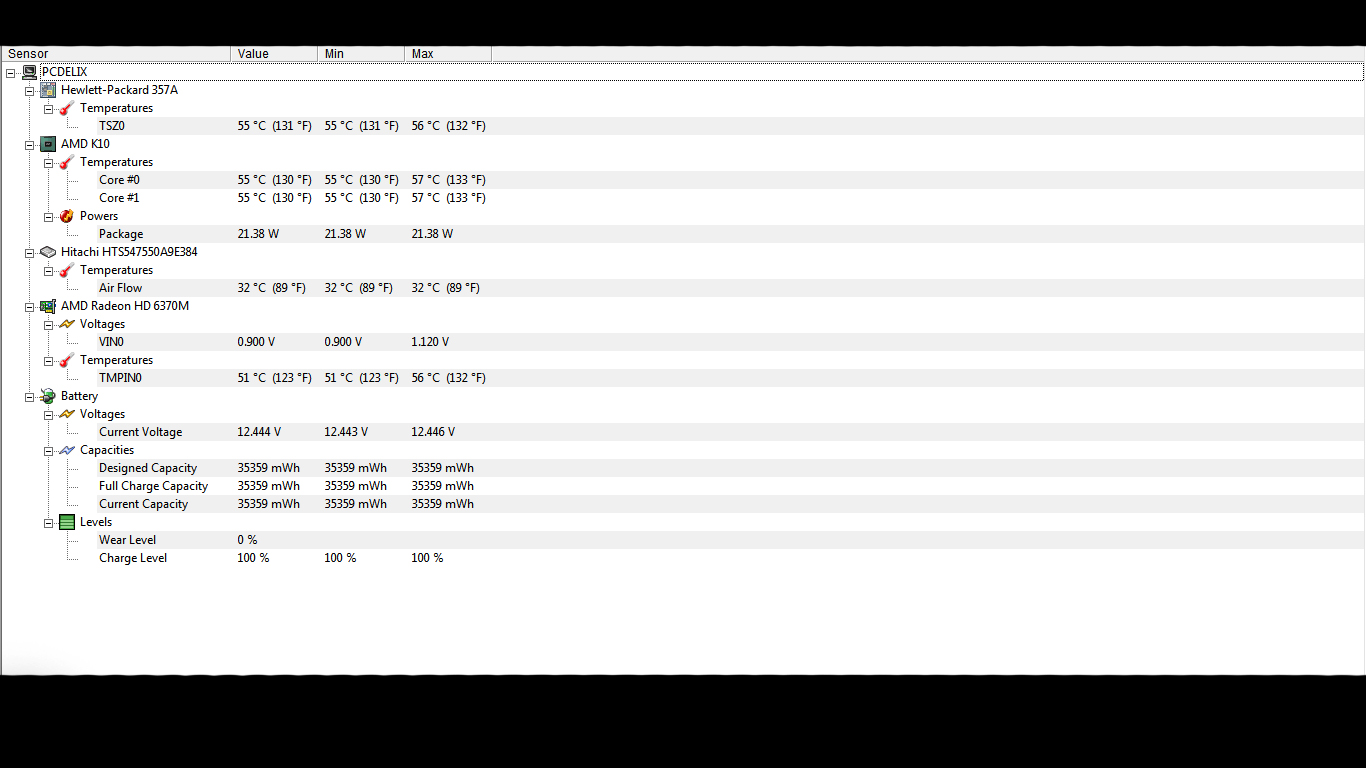Select the VIN0 voltage row
This screenshot has width=1366, height=768.
683,342
